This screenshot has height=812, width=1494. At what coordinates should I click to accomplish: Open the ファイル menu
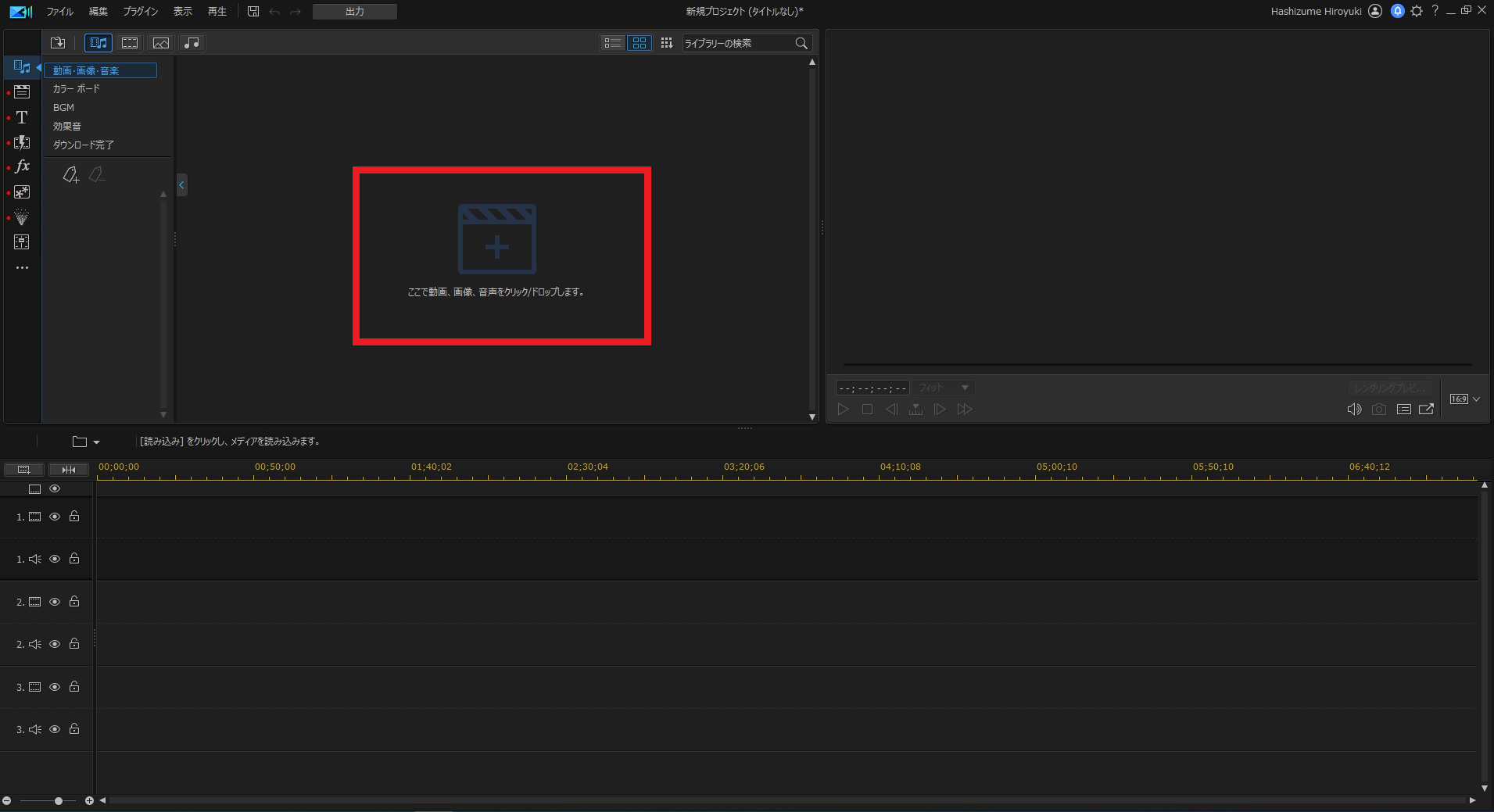click(59, 12)
